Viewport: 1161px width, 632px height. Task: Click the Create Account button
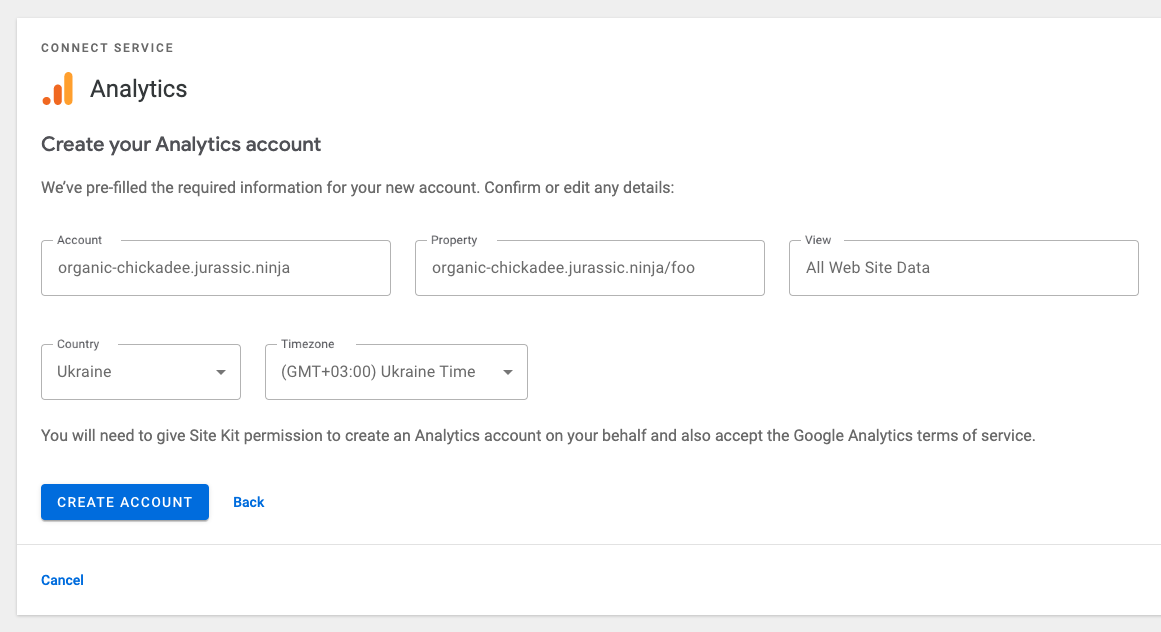(125, 502)
